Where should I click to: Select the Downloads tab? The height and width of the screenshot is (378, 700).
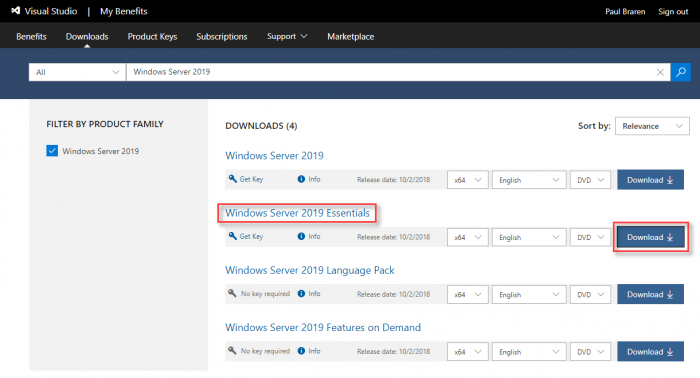click(x=87, y=37)
